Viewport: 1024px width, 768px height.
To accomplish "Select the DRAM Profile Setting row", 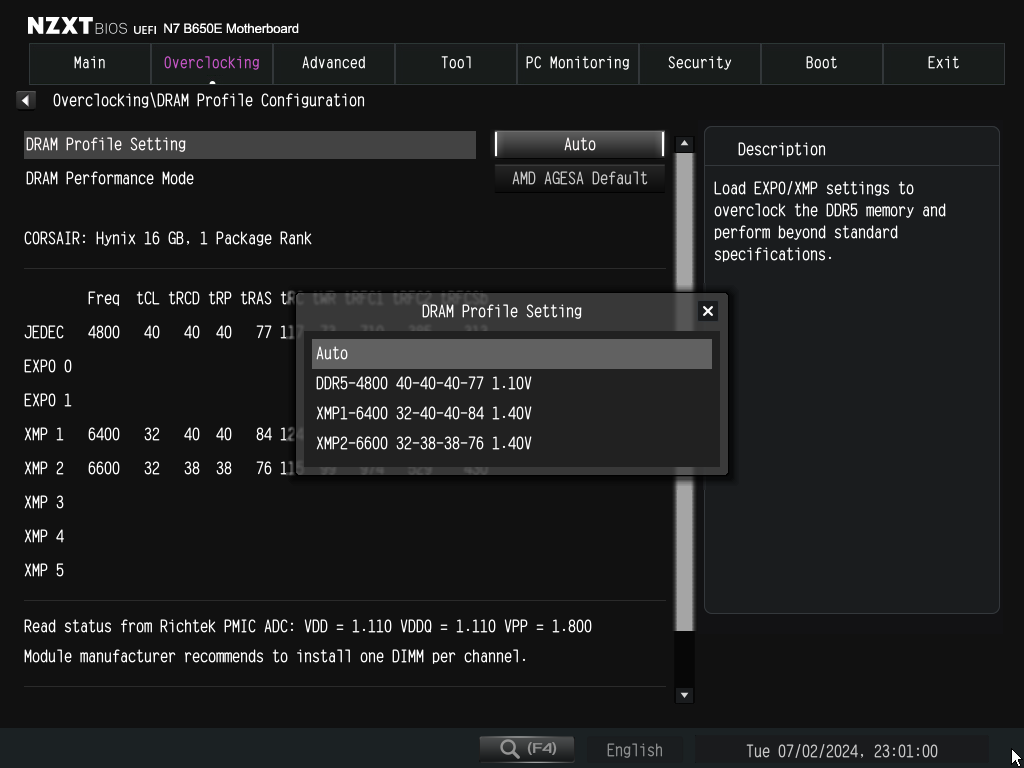I will pos(250,144).
